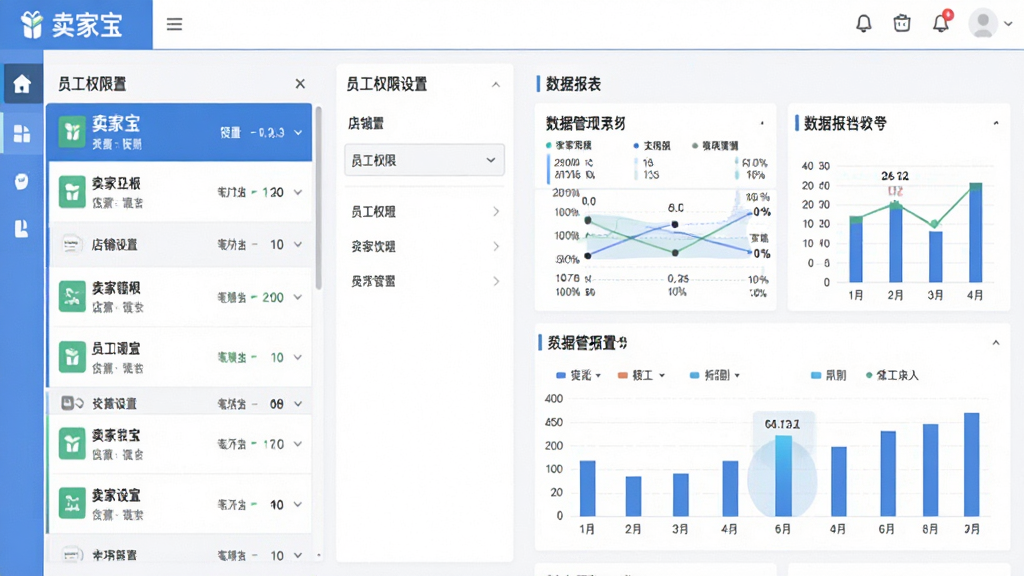Viewport: 1024px width, 576px height.
Task: Collapse the lower bar chart card
Action: point(996,343)
